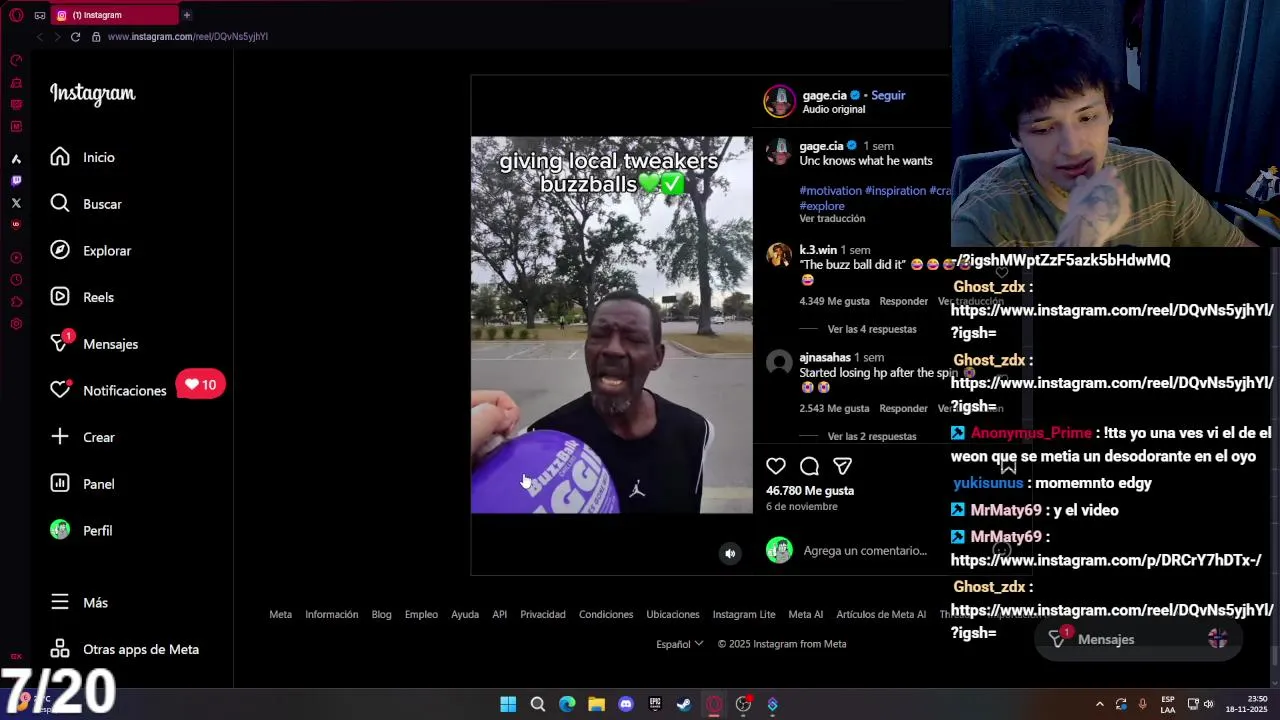This screenshot has height=720, width=1280.
Task: Click the address bar URL
Action: click(187, 37)
